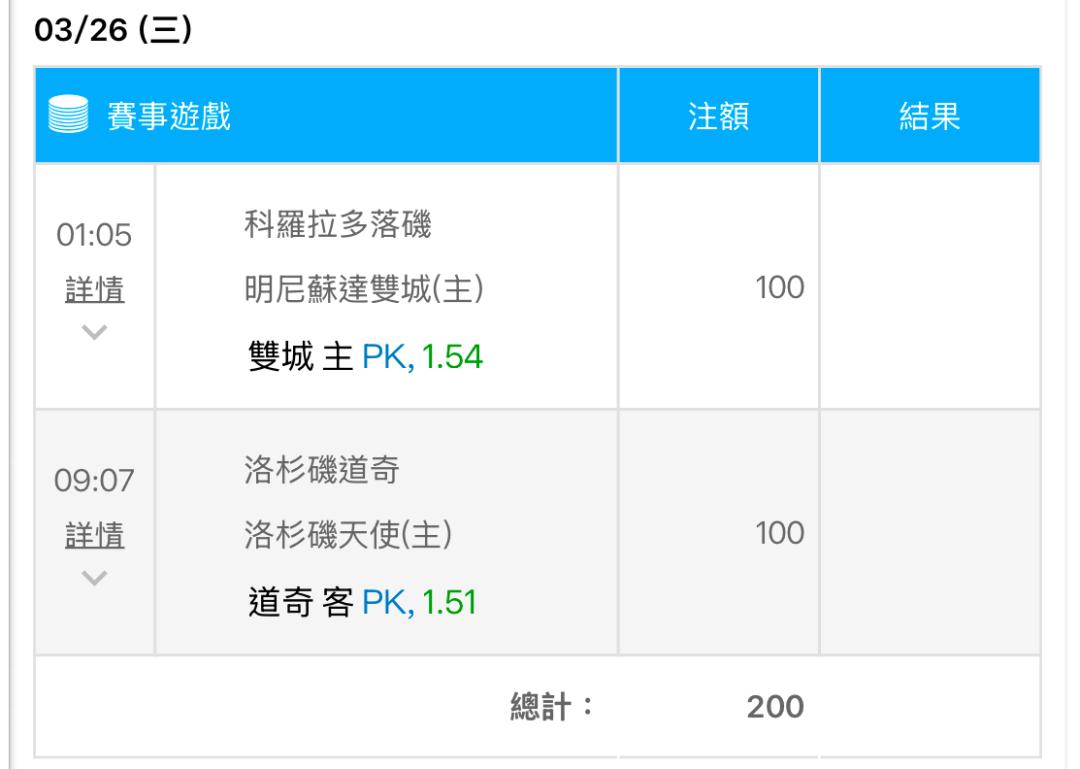Screen dimensions: 1080x769
Task: Click team name 明尼蘇達雙城(主)
Action: point(364,289)
